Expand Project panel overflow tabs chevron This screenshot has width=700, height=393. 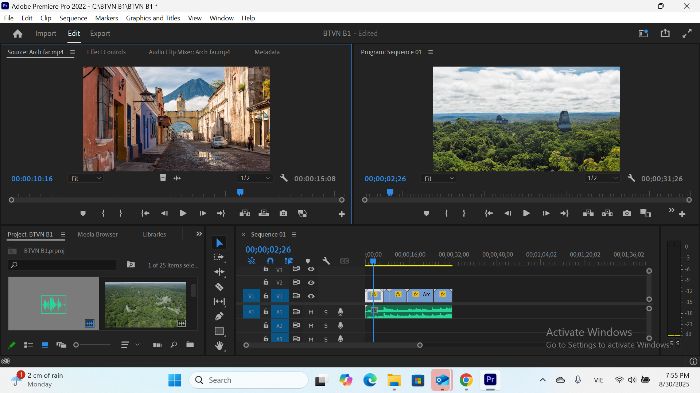click(x=199, y=234)
